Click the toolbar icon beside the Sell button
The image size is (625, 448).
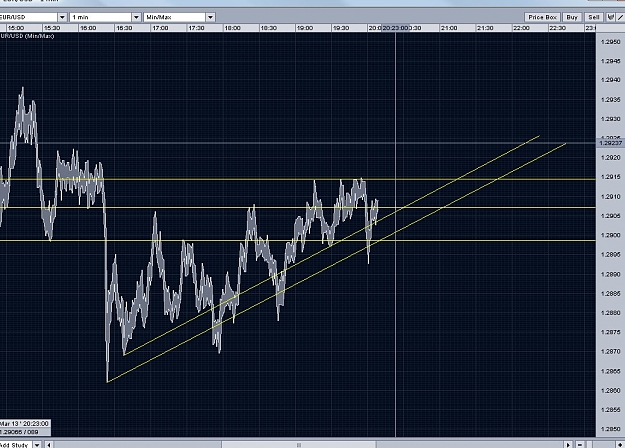(x=610, y=17)
